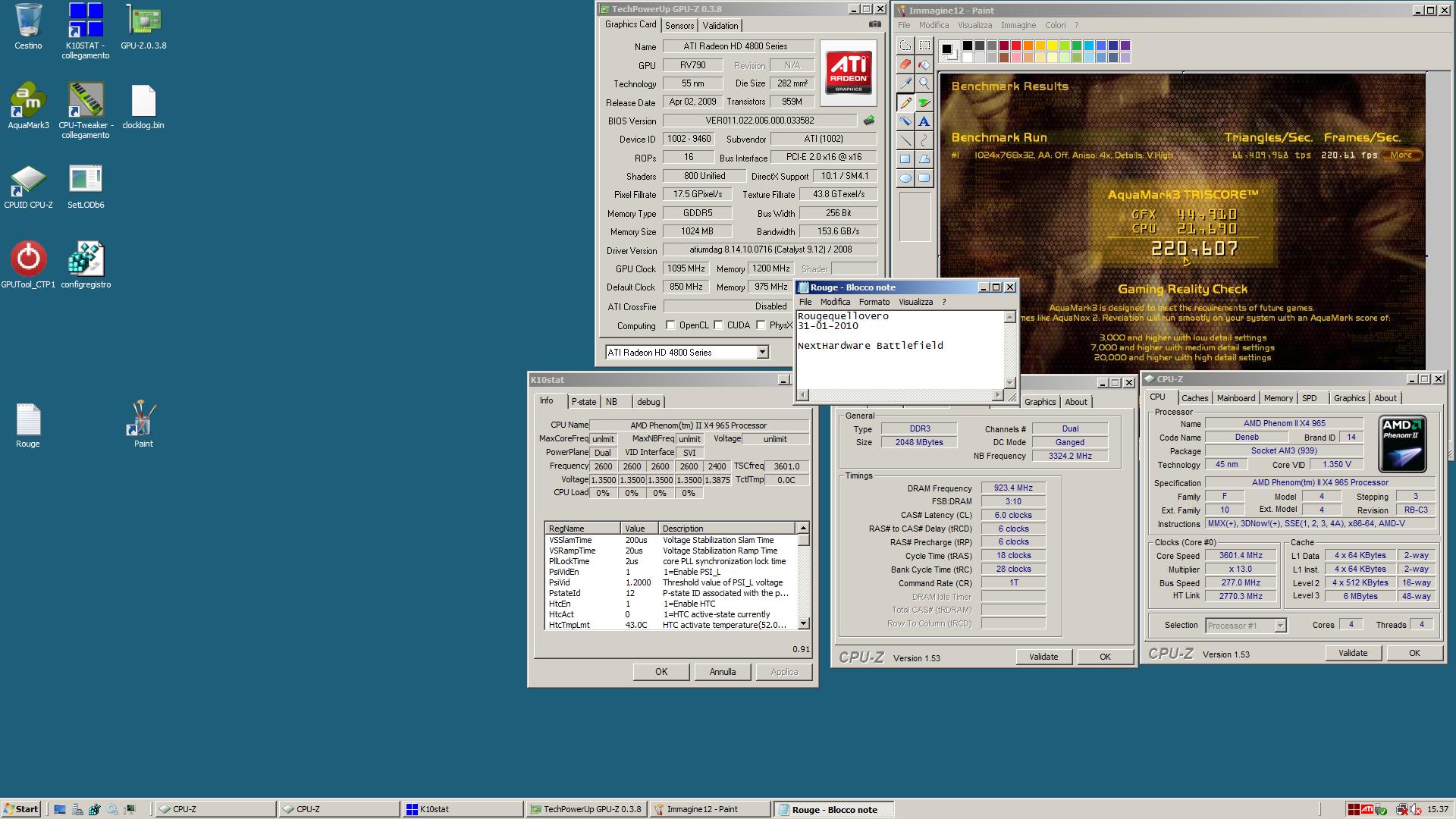Select the clocklog.bin file on desktop
Viewport: 1456px width, 819px height.
pyautogui.click(x=143, y=106)
